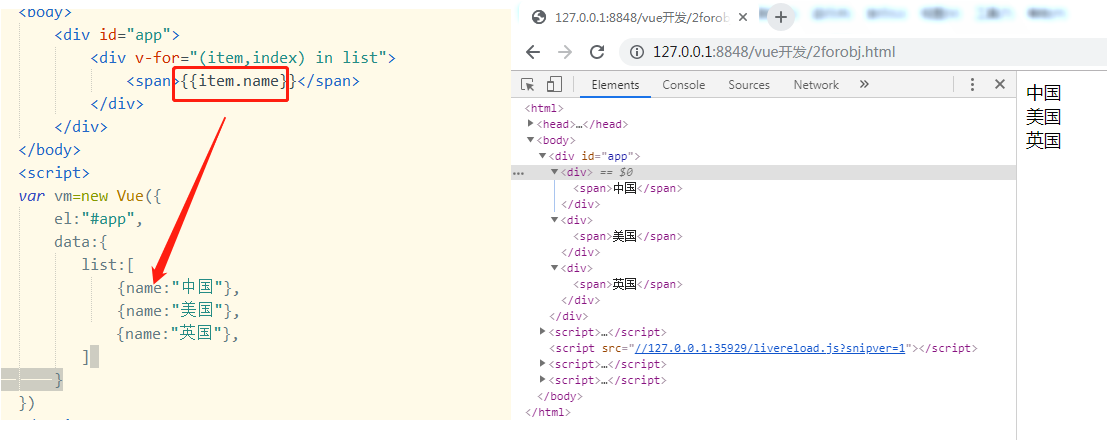Close the DevTools panel
This screenshot has width=1108, height=441.
[999, 85]
